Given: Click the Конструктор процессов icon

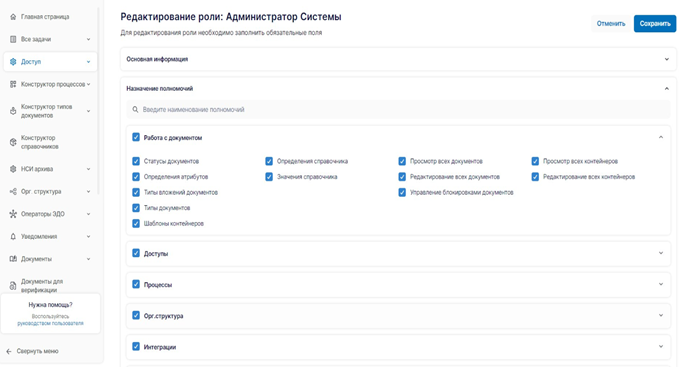Looking at the screenshot, I should [13, 85].
